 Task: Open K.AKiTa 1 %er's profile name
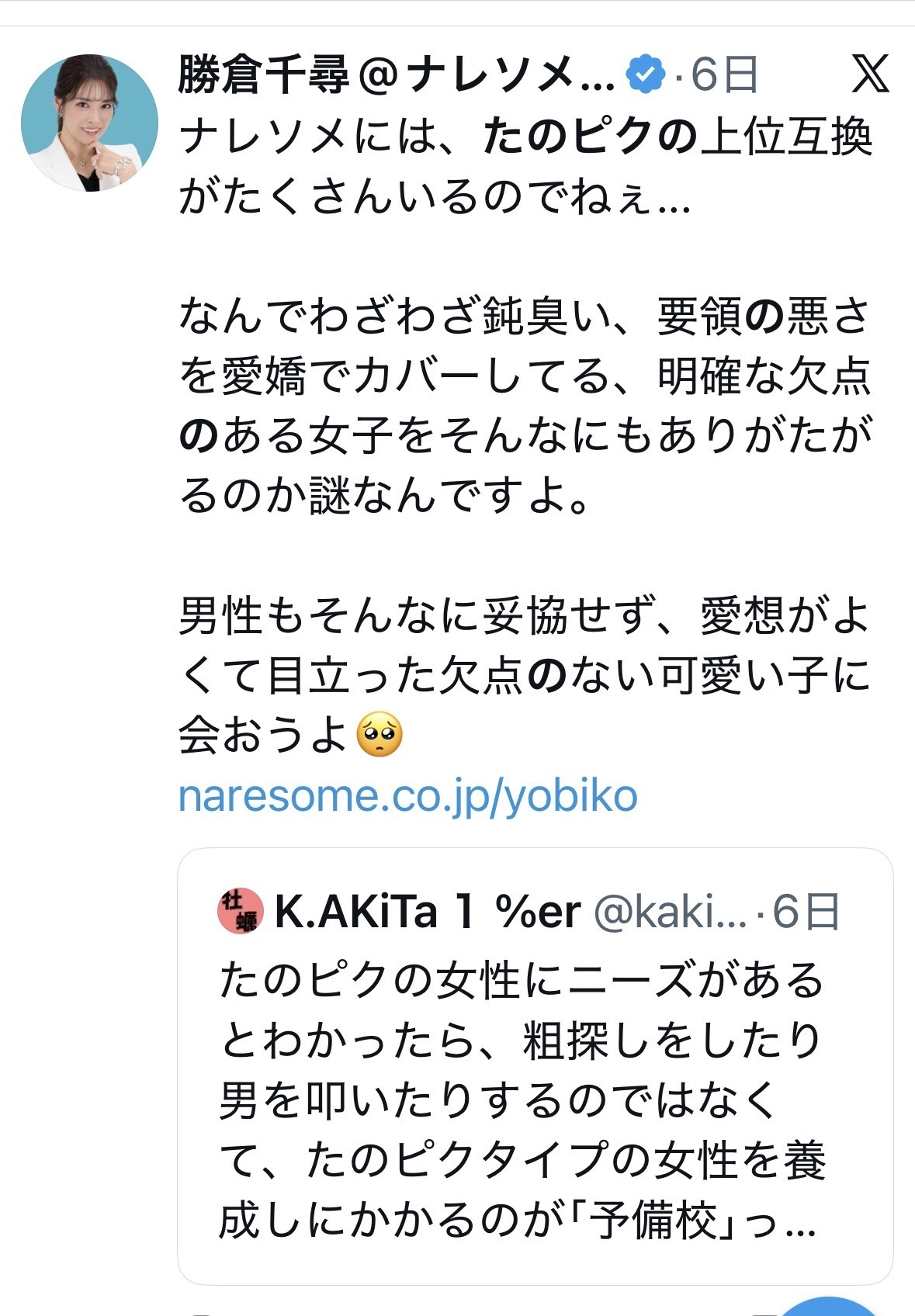(428, 912)
